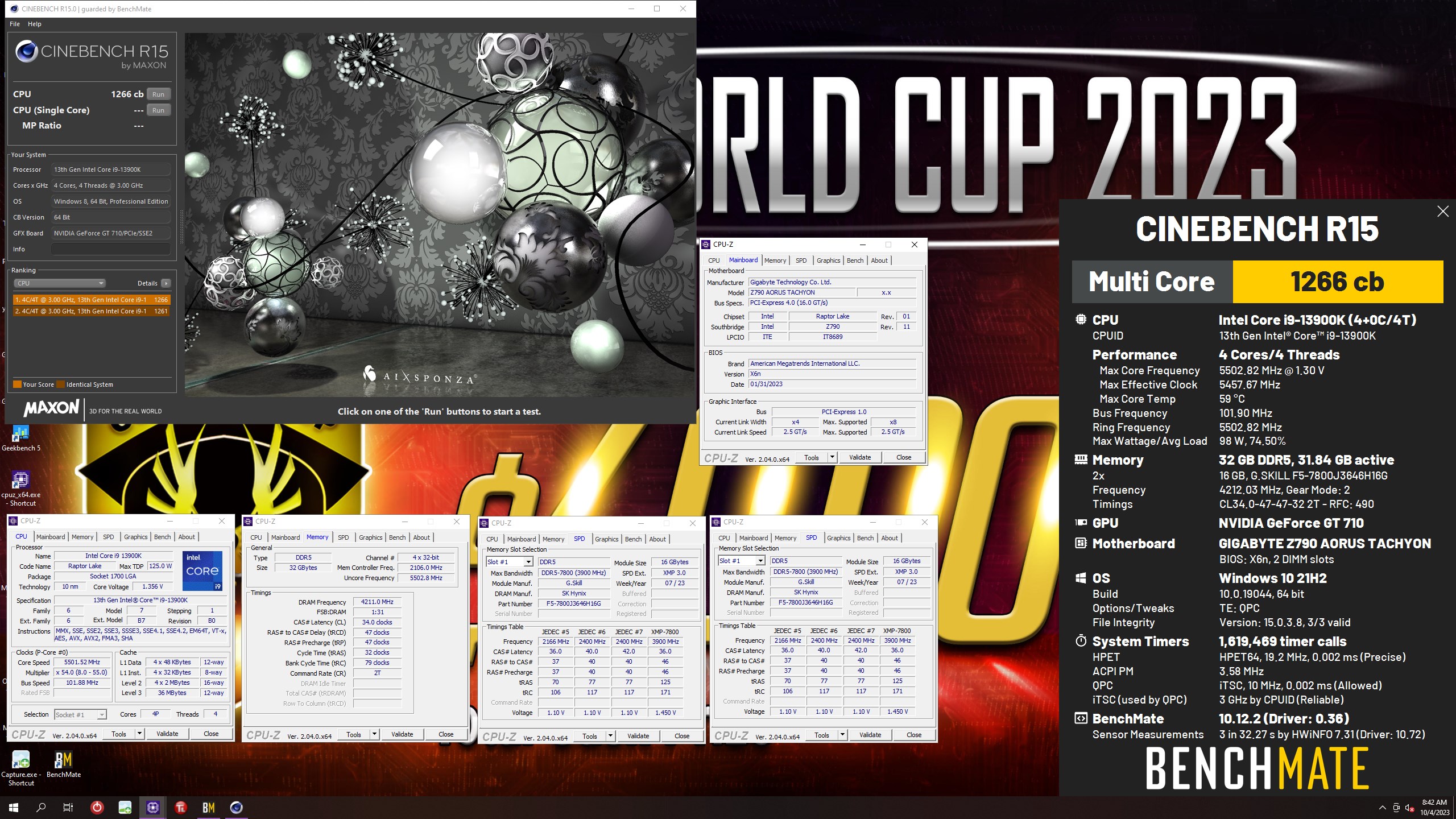Click the red power button taskbar icon
The height and width of the screenshot is (819, 1456).
click(97, 807)
